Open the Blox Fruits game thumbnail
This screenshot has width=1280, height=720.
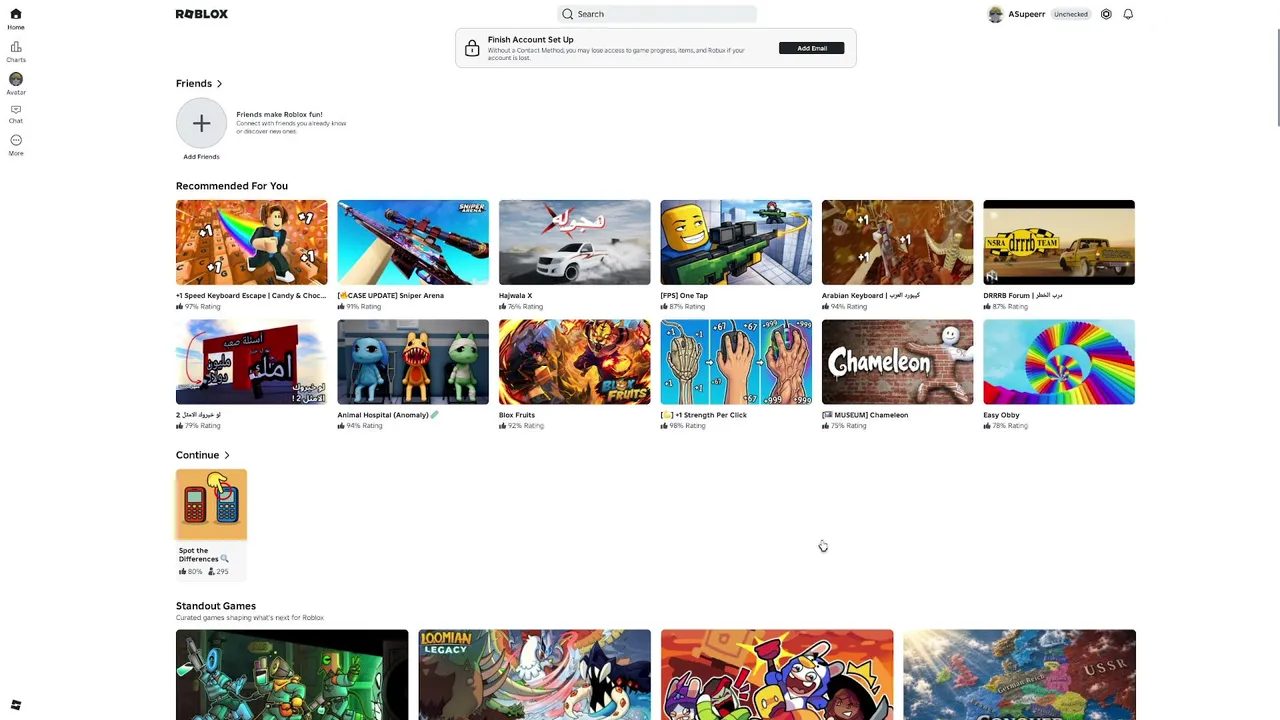click(x=575, y=362)
